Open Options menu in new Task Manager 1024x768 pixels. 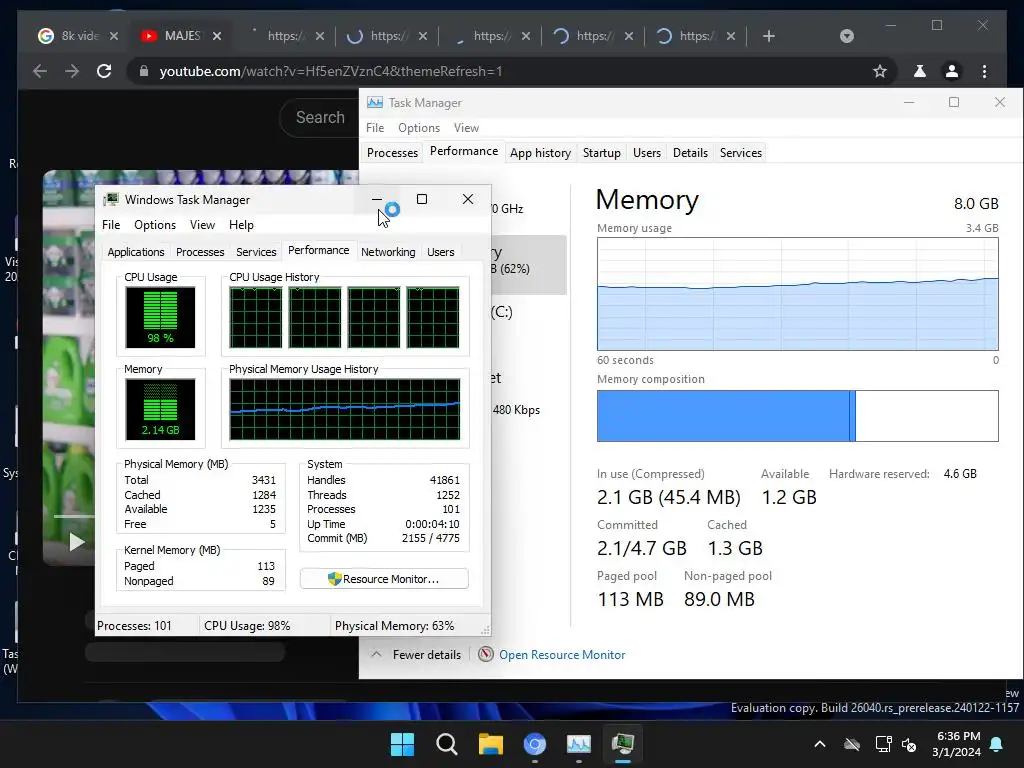coord(419,128)
